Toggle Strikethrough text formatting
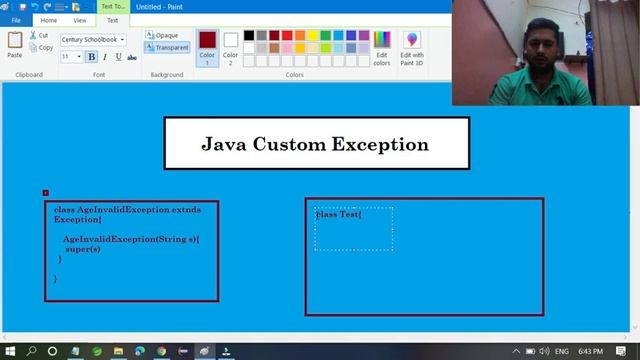640x360 pixels. tap(132, 57)
